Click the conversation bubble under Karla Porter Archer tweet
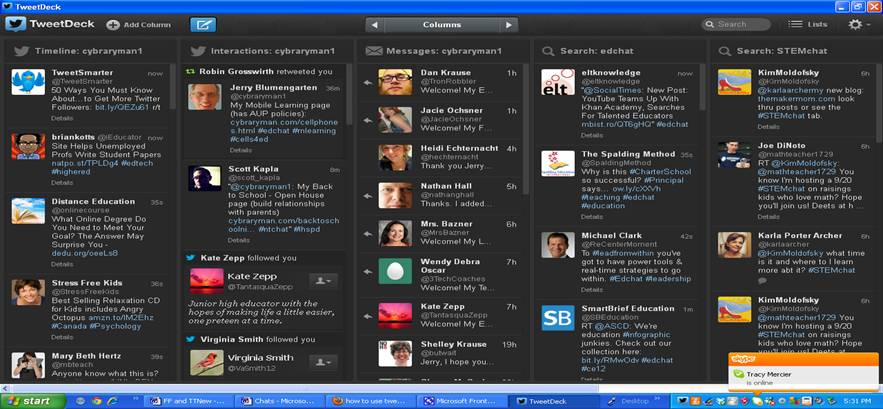This screenshot has width=883, height=409. pyautogui.click(x=762, y=281)
